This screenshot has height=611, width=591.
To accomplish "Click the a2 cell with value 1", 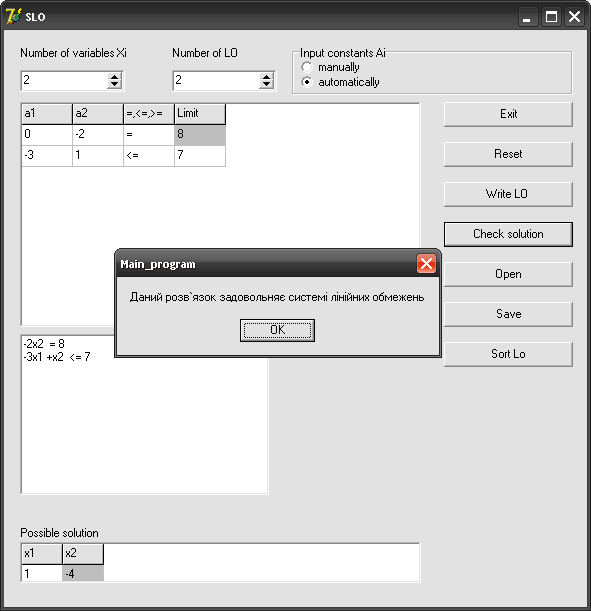I will point(98,156).
